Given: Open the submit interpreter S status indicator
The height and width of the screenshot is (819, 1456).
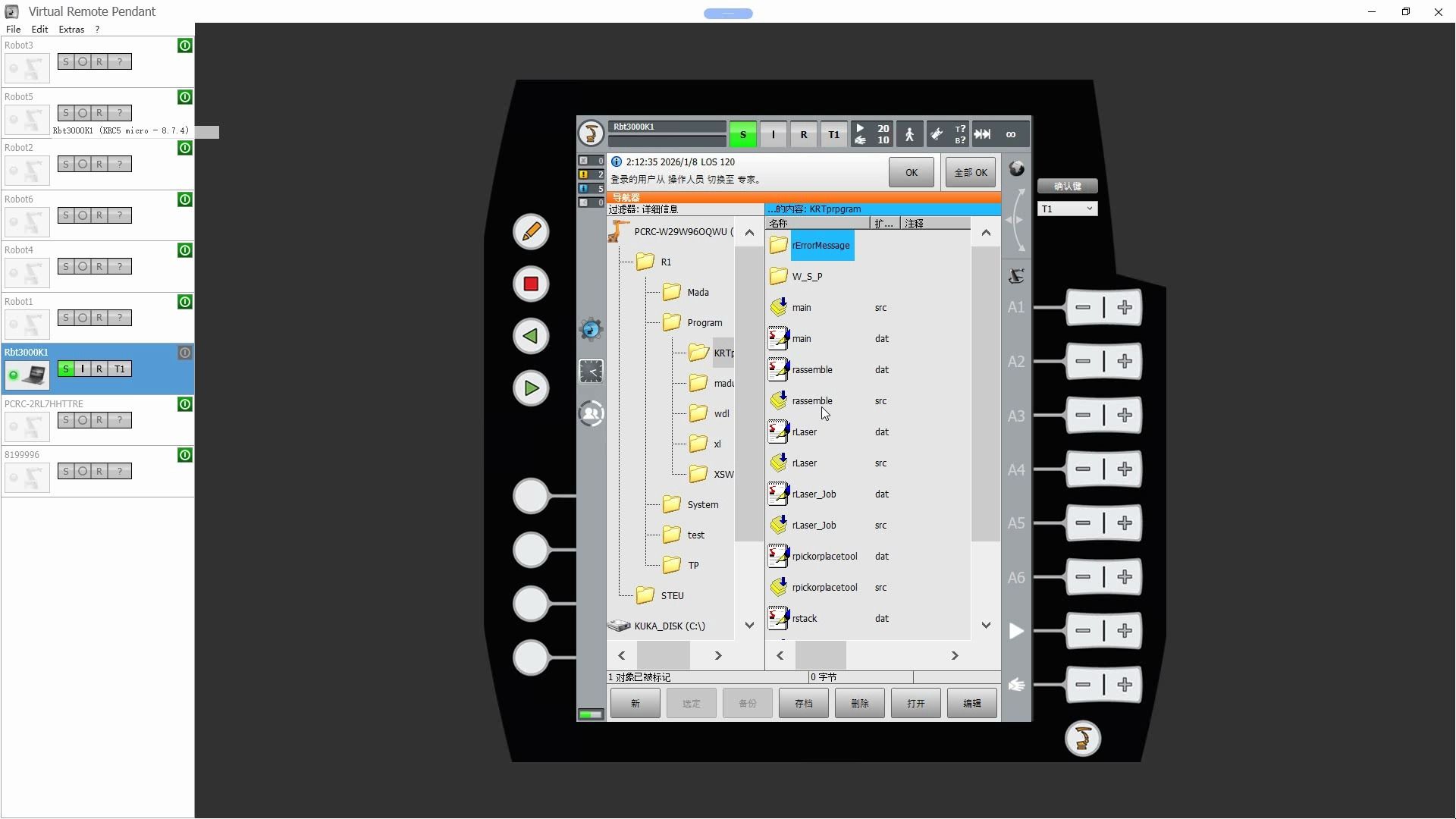Looking at the screenshot, I should [x=743, y=134].
